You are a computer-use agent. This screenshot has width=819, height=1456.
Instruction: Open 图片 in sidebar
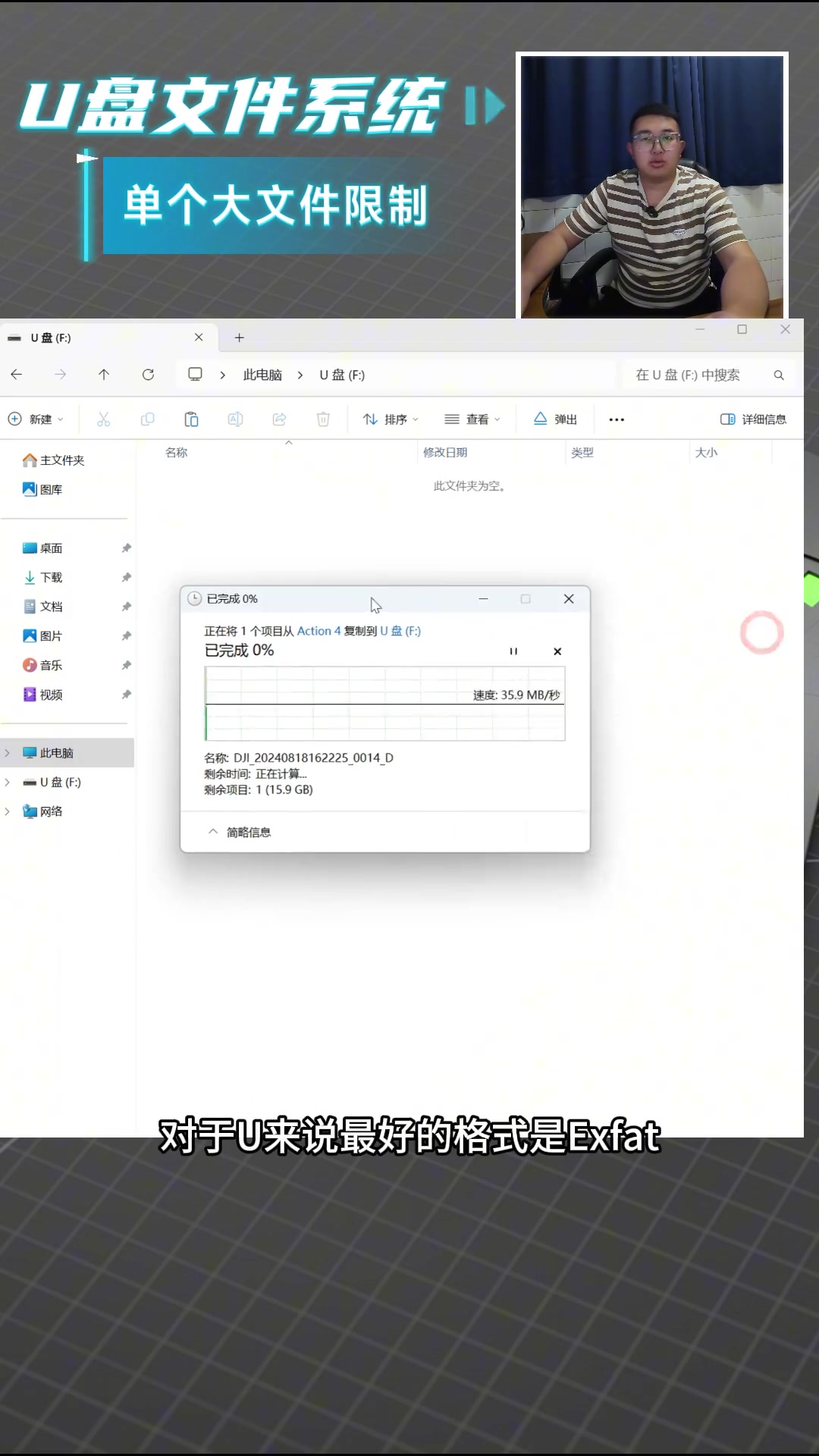click(42, 636)
